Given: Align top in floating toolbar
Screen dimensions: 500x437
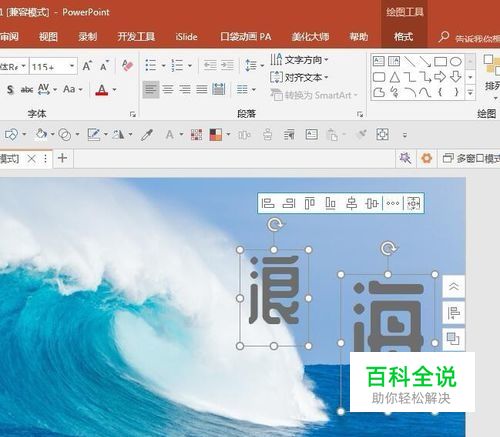Looking at the screenshot, I should (310, 203).
